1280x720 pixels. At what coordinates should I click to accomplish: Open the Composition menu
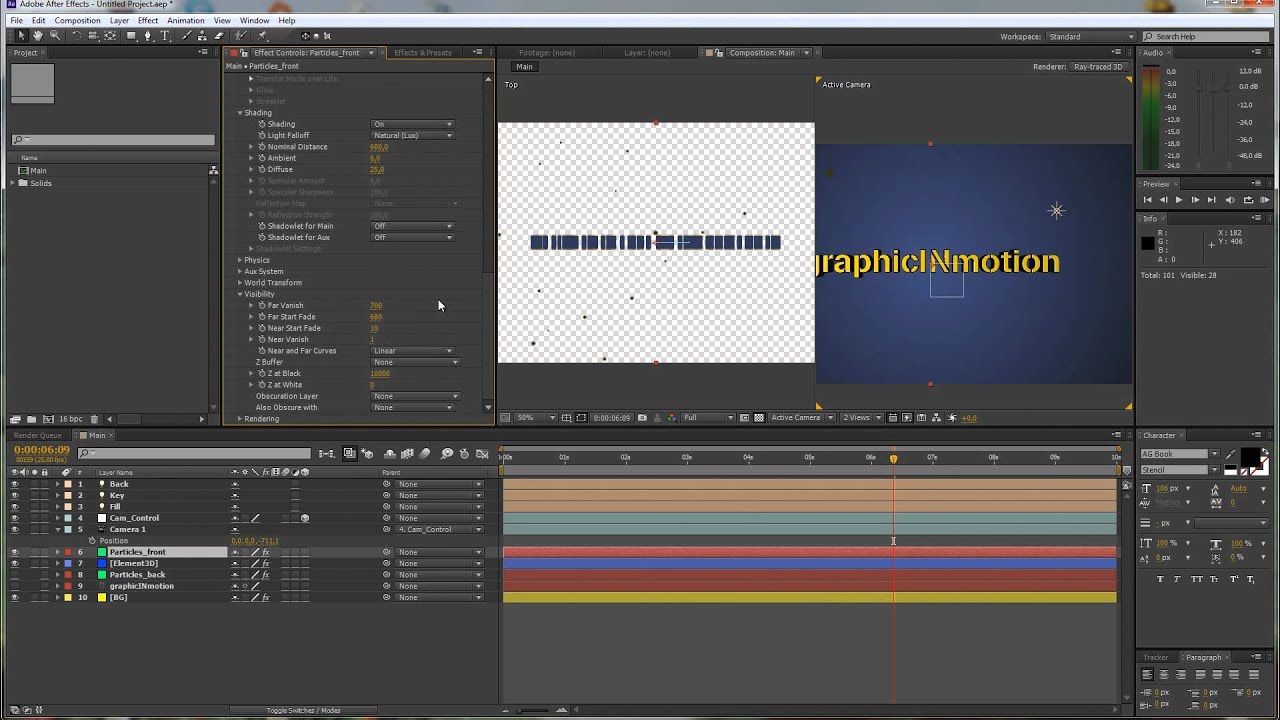pos(77,20)
